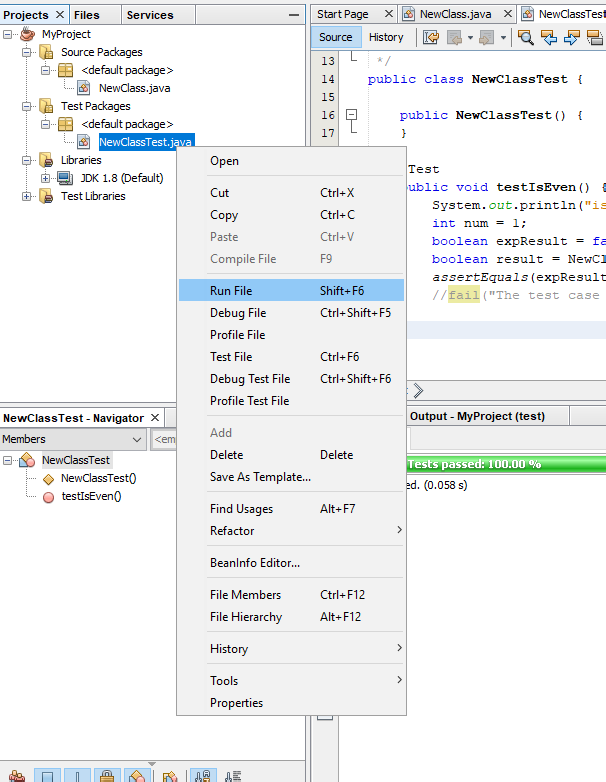
Task: Click the Source Packages folder icon
Action: [46, 52]
